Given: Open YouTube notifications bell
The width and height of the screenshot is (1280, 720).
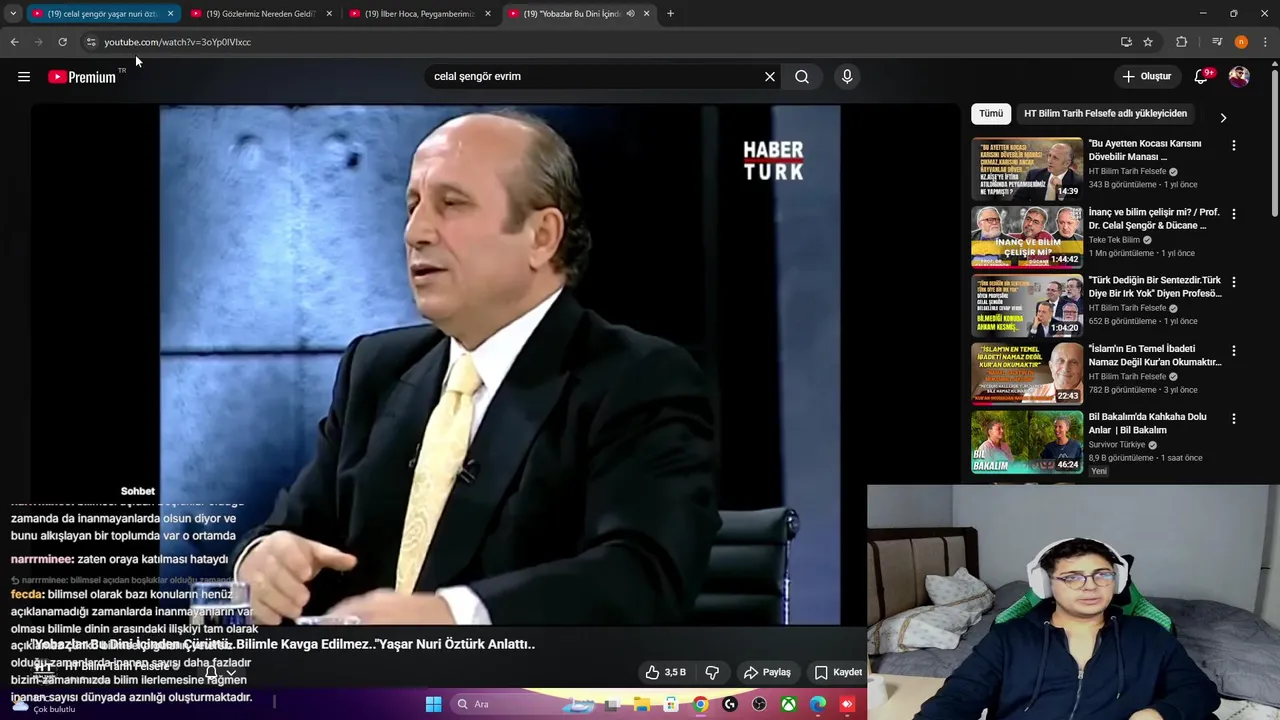Looking at the screenshot, I should point(1202,77).
